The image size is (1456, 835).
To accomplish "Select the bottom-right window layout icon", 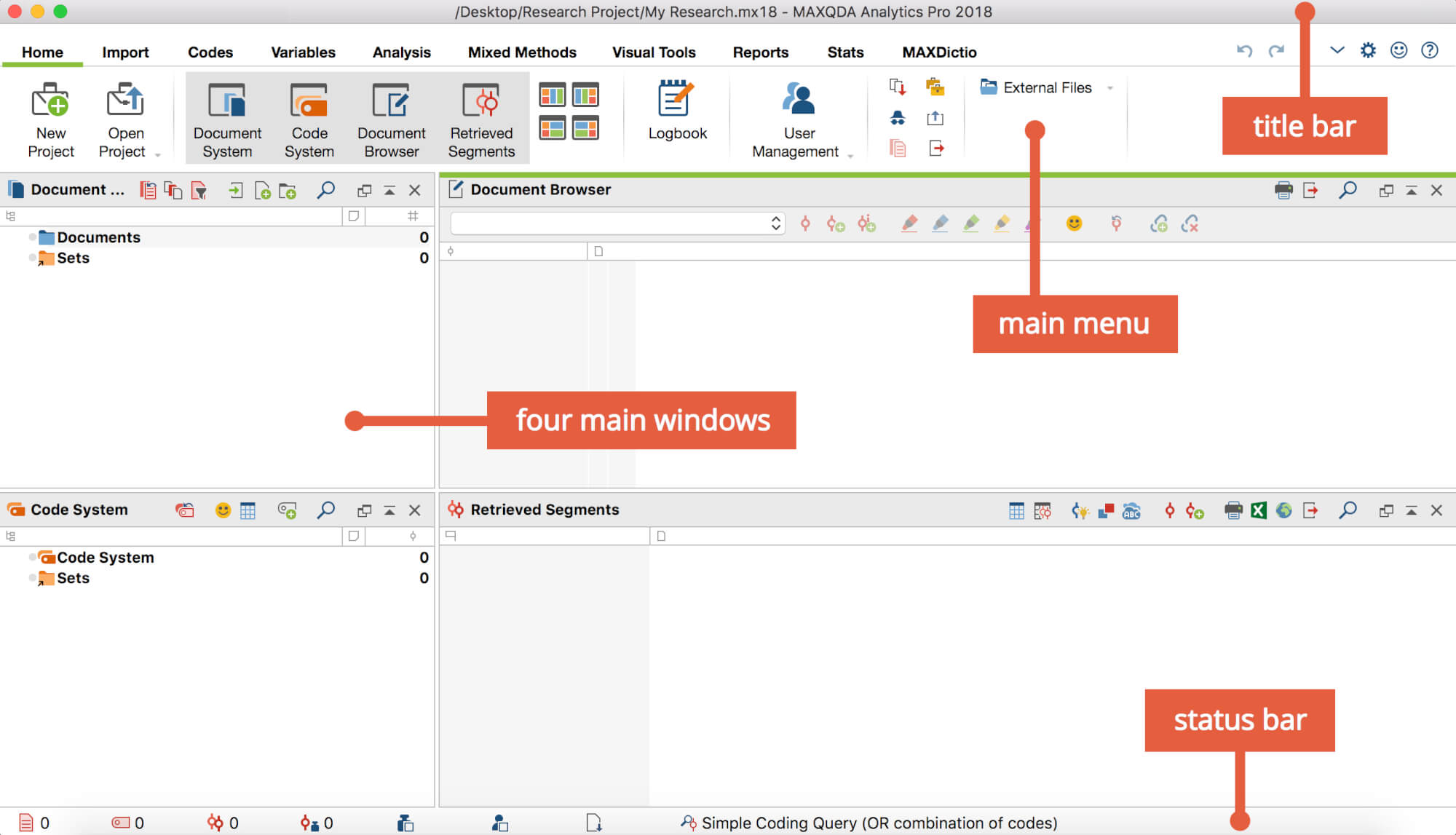I will pos(585,127).
